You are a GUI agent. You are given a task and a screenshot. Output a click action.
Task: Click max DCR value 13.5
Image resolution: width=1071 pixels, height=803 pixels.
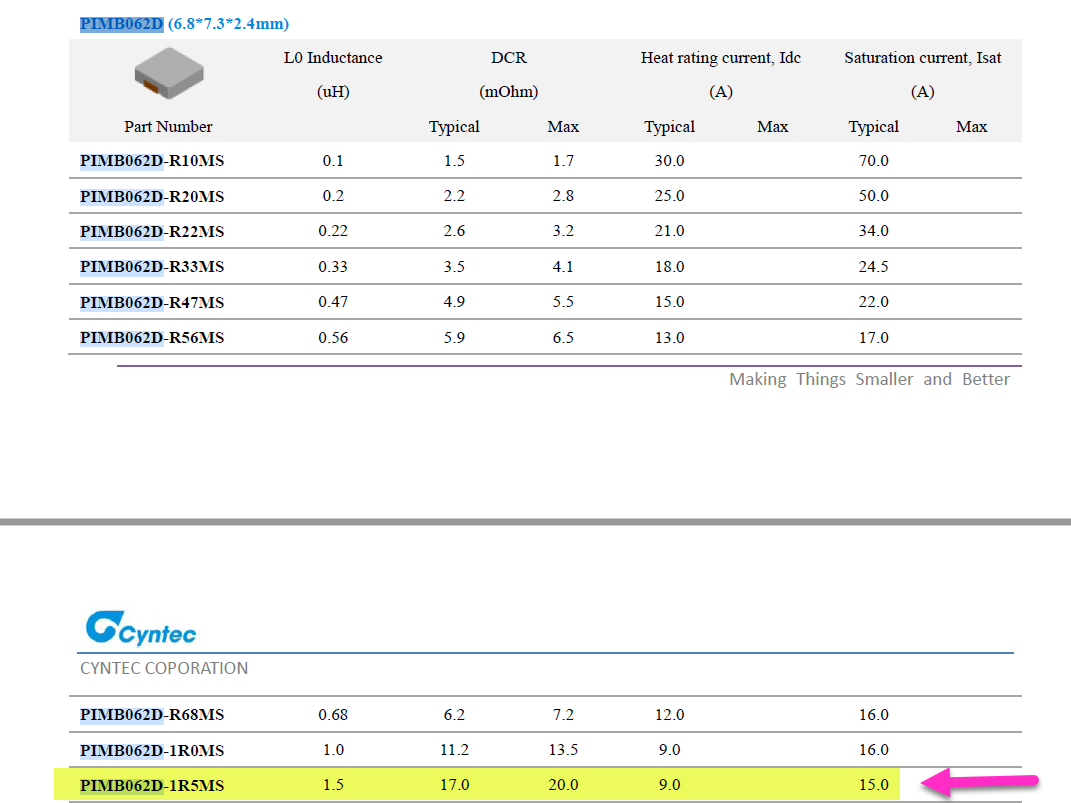[564, 750]
